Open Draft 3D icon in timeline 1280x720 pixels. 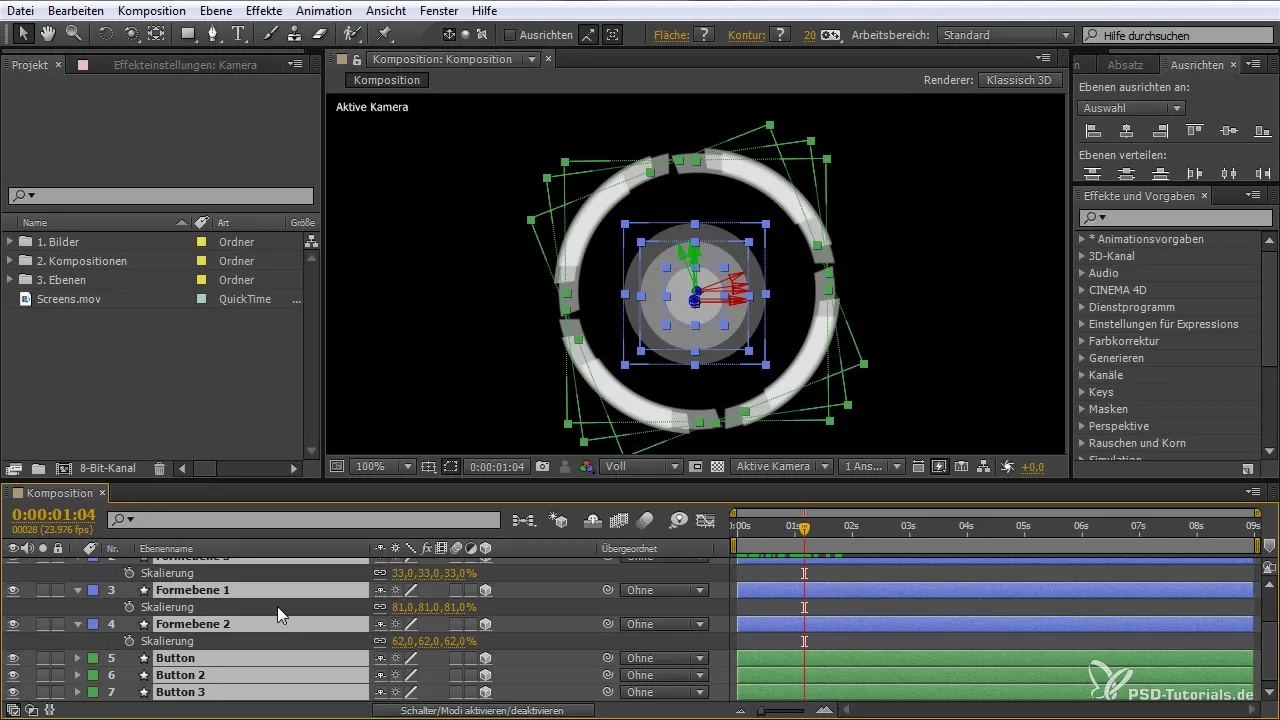pyautogui.click(x=560, y=520)
